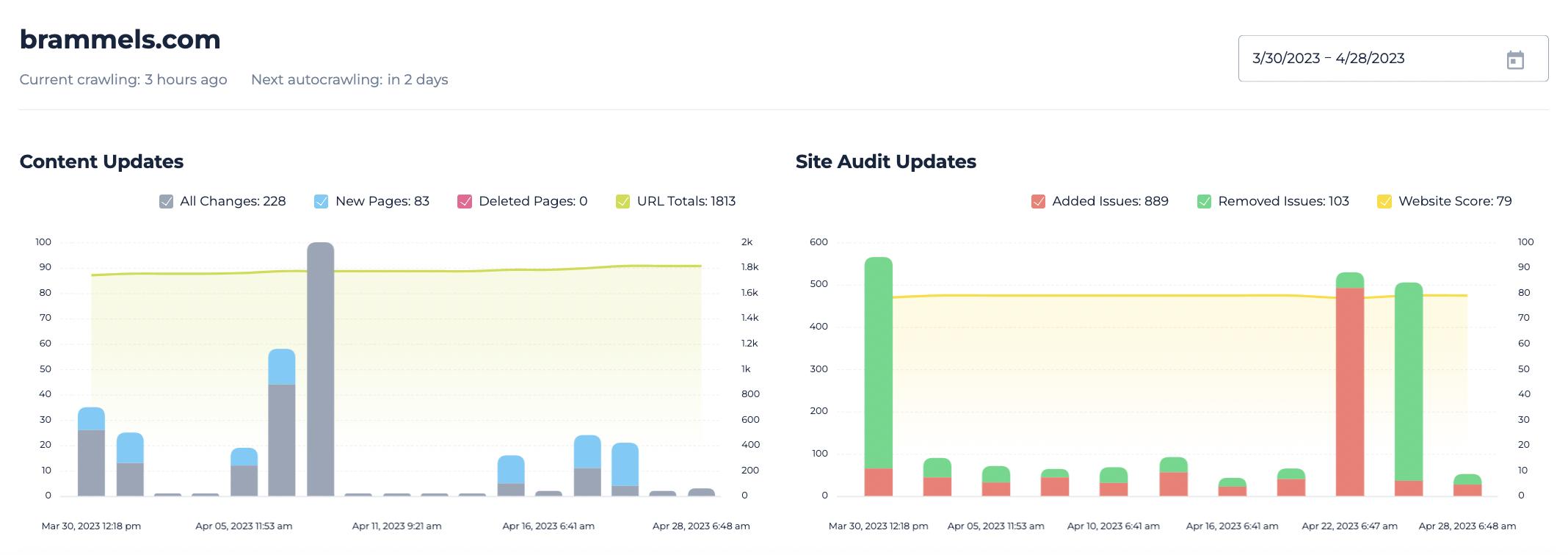Toggle the URL Totals checkbox

pyautogui.click(x=623, y=202)
